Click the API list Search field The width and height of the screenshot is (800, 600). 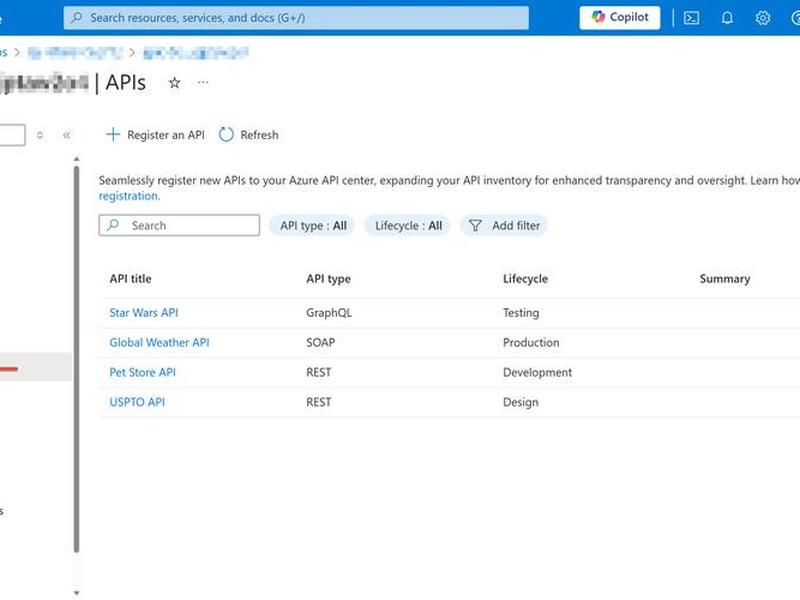179,226
